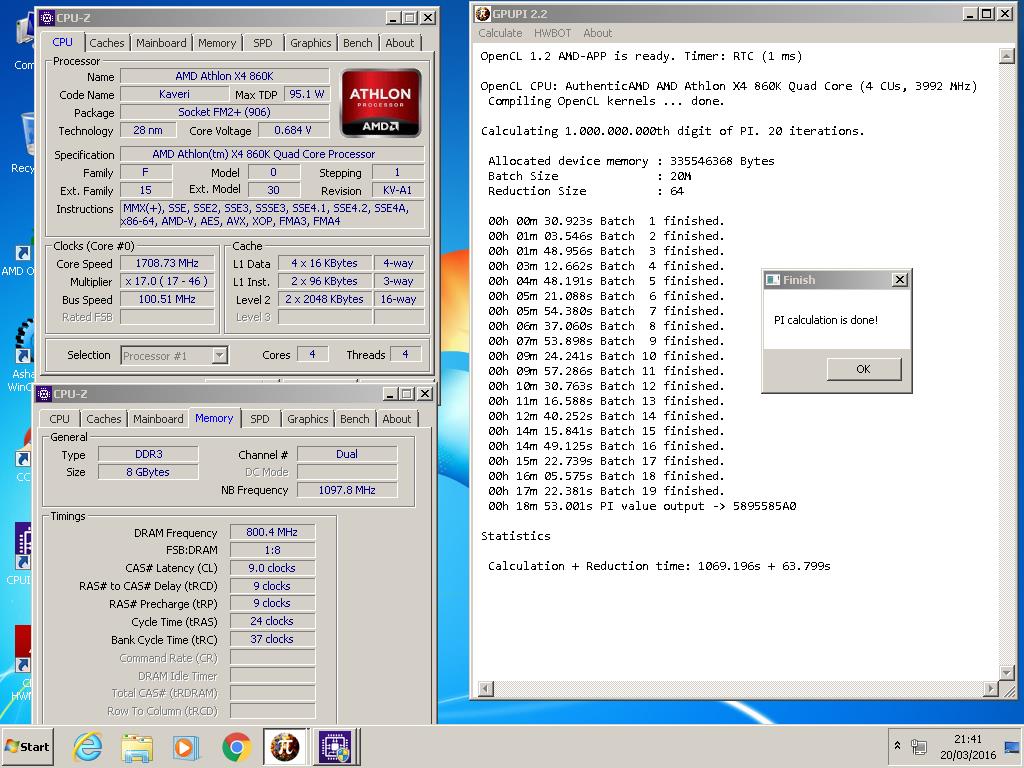Open the About menu in GPUPI
The height and width of the screenshot is (768, 1024).
coord(598,33)
